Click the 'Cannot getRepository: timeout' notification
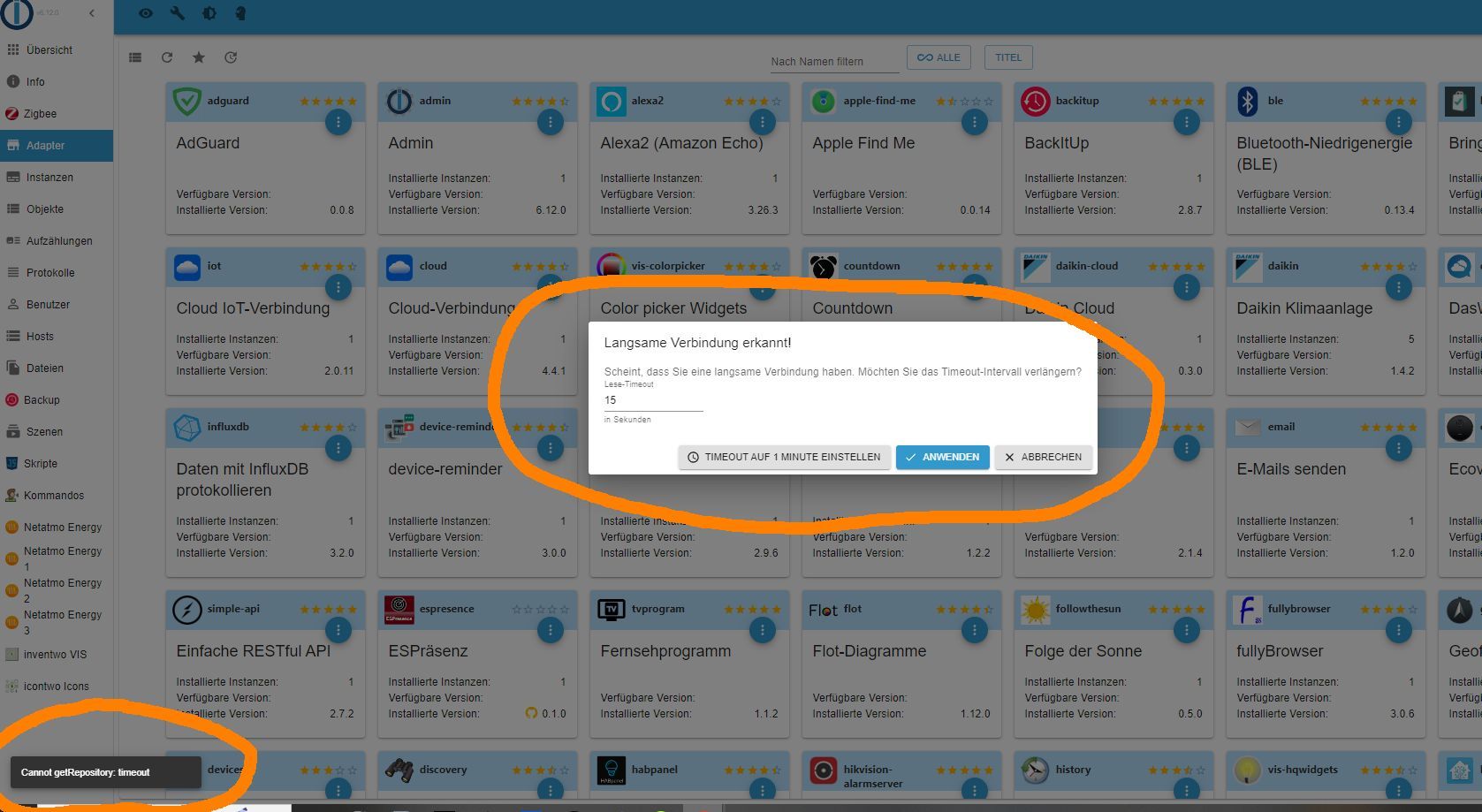This screenshot has height=812, width=1482. coord(106,772)
